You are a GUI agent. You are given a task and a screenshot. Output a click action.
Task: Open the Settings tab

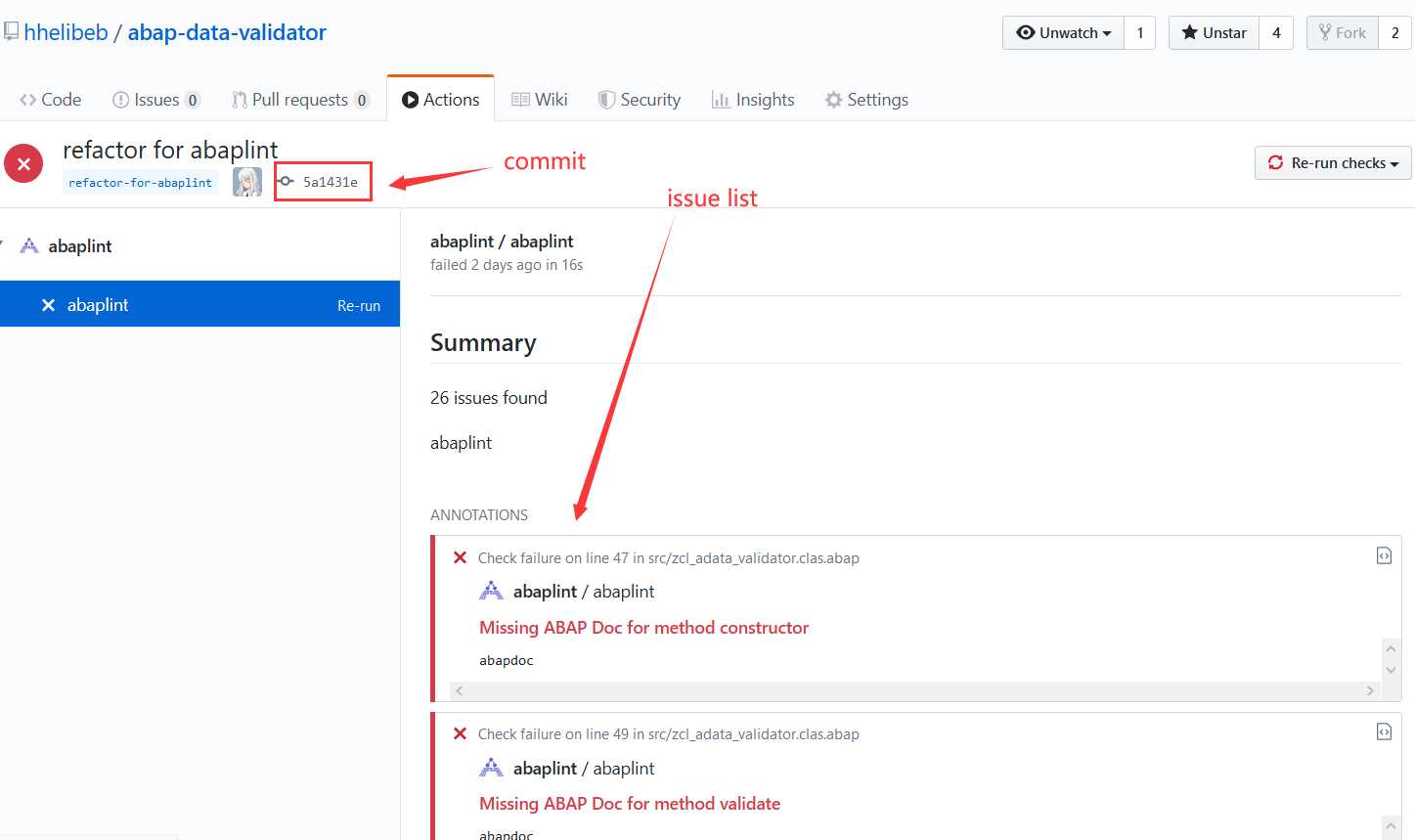click(x=866, y=99)
